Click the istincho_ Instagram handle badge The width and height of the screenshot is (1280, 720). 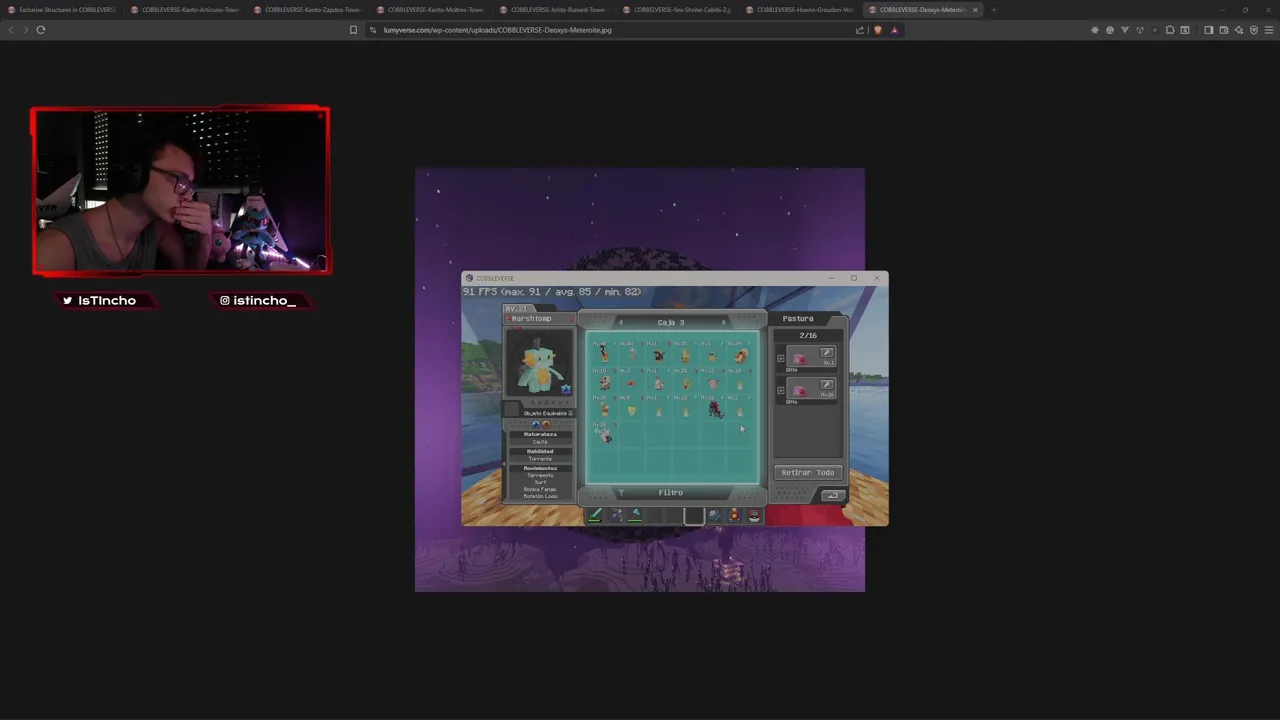point(264,300)
